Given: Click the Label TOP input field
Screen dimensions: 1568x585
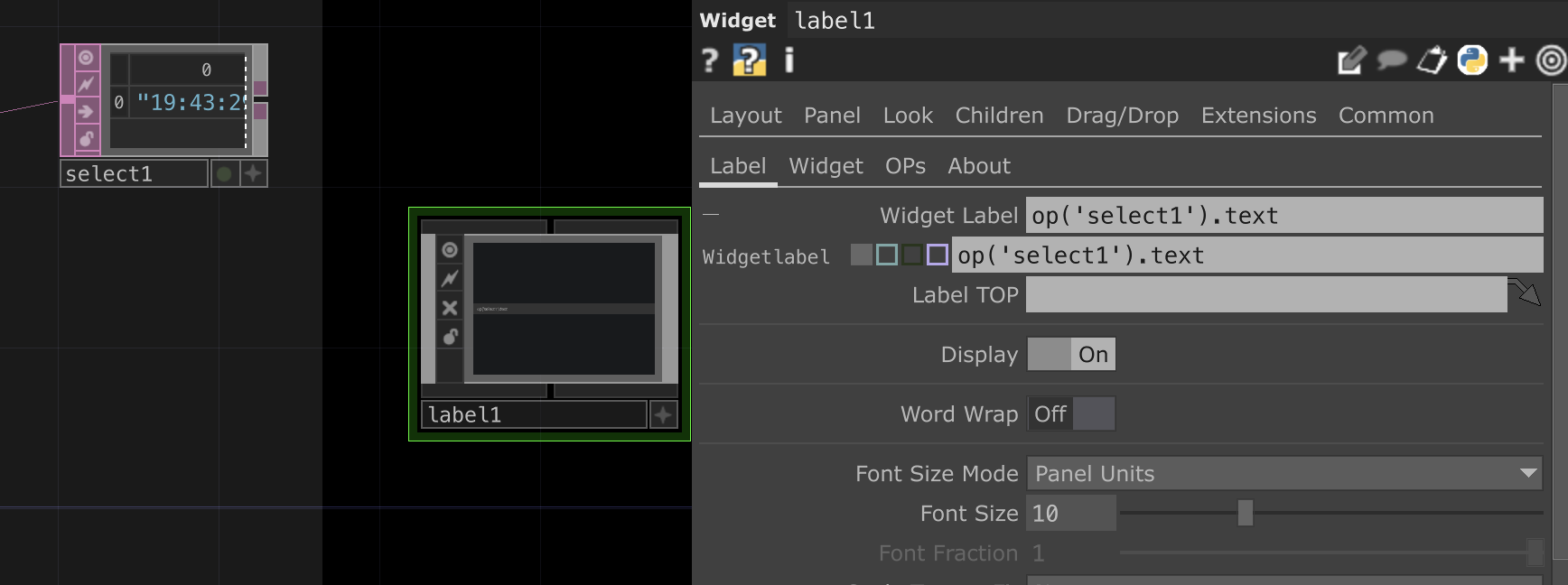Looking at the screenshot, I should [x=1265, y=295].
